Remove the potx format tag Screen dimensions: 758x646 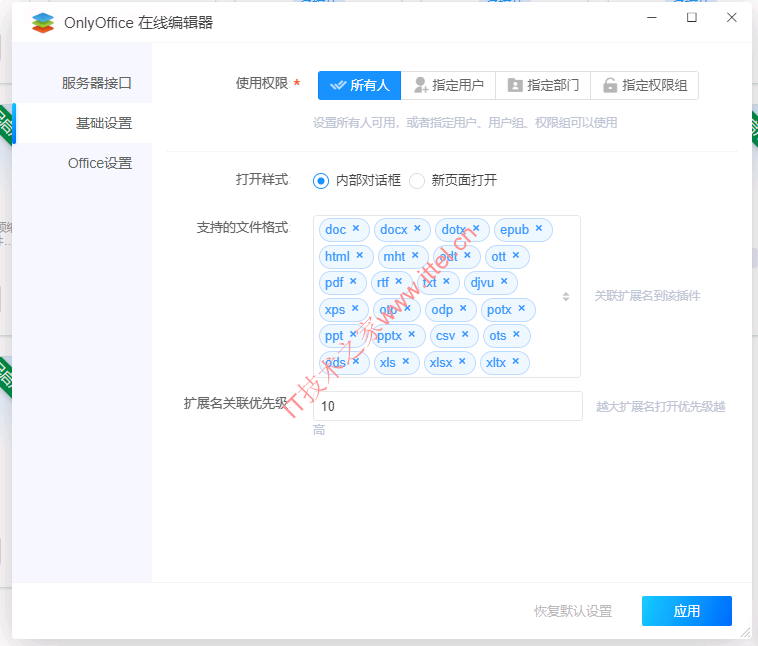tap(522, 308)
